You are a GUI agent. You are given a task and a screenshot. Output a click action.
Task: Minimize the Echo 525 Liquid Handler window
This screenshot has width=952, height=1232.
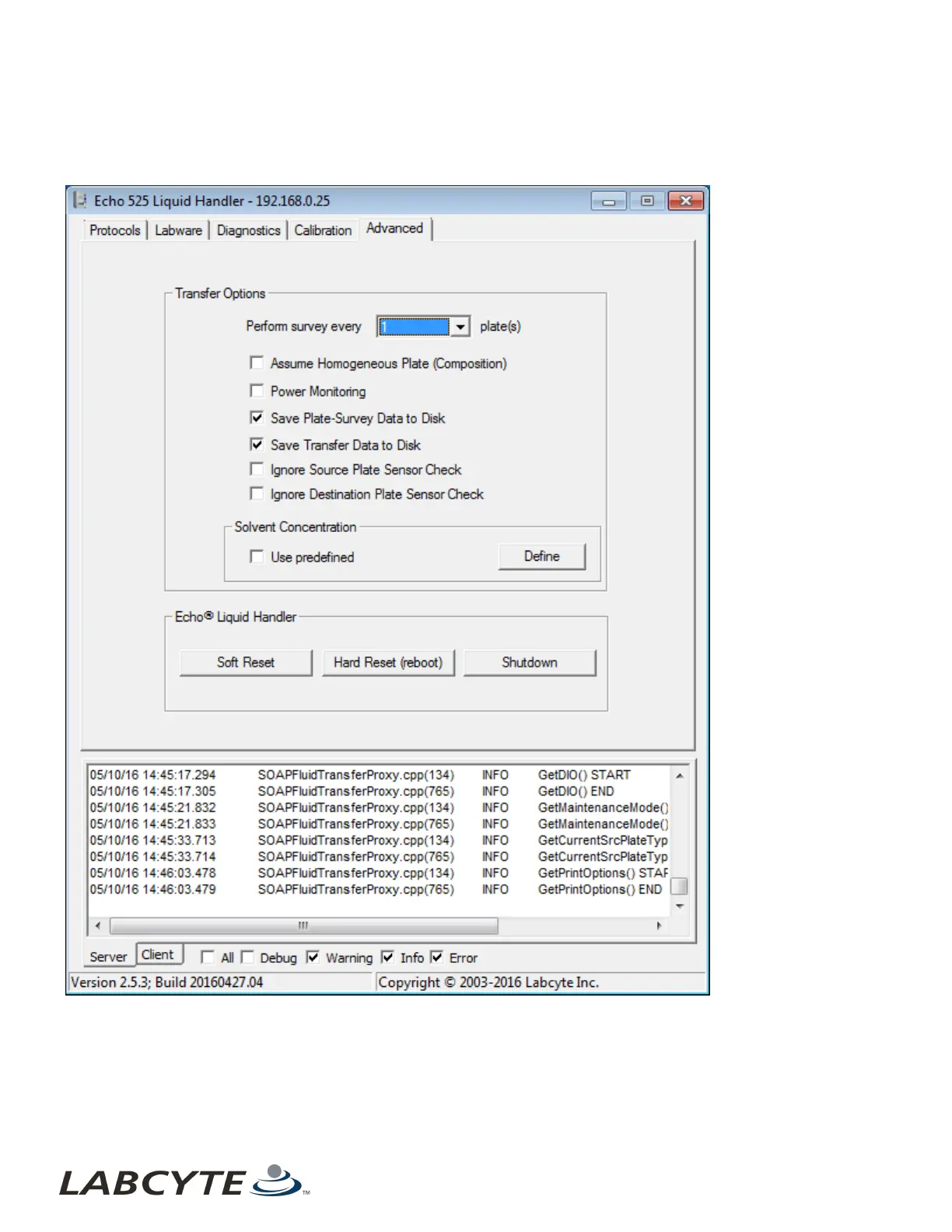[609, 201]
